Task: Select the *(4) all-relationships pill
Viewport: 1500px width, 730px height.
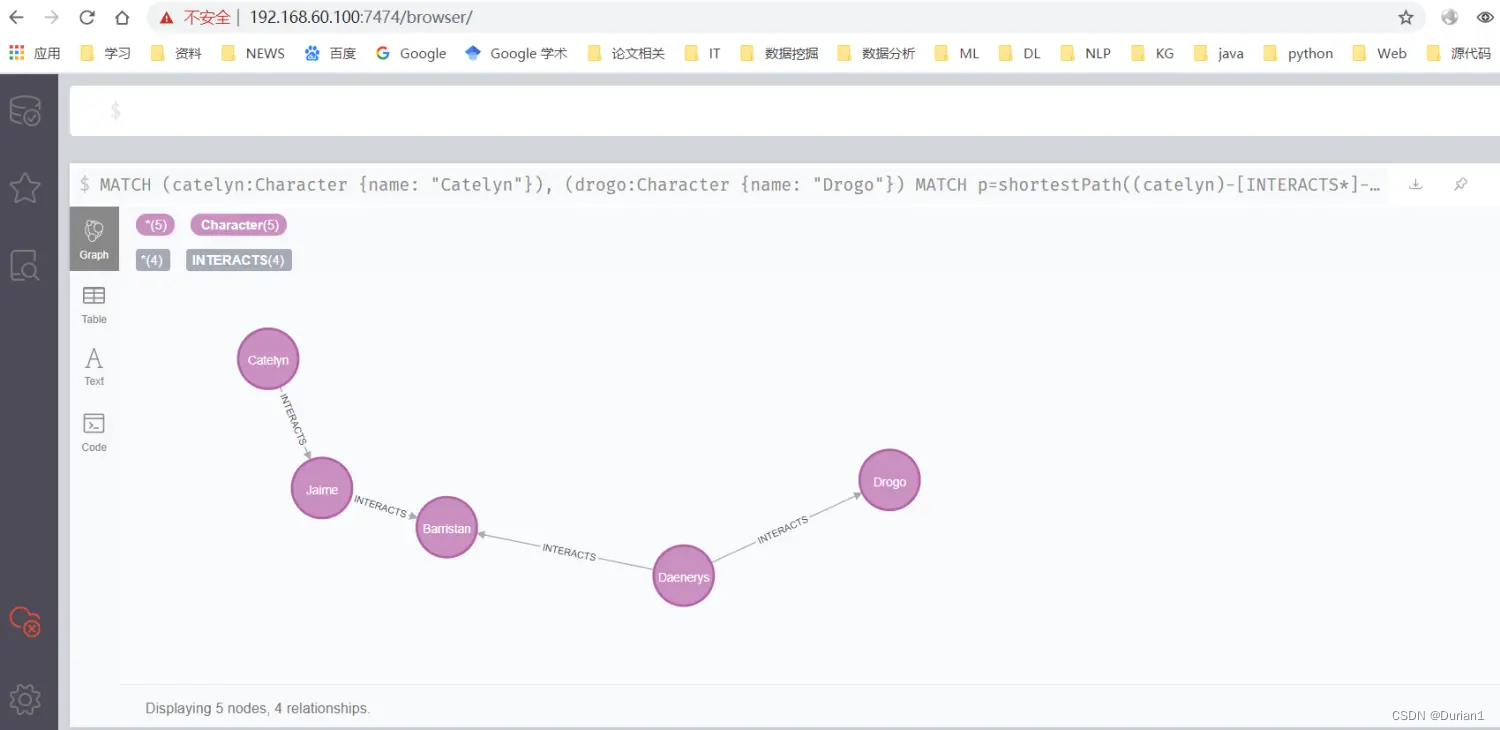Action: pos(153,260)
